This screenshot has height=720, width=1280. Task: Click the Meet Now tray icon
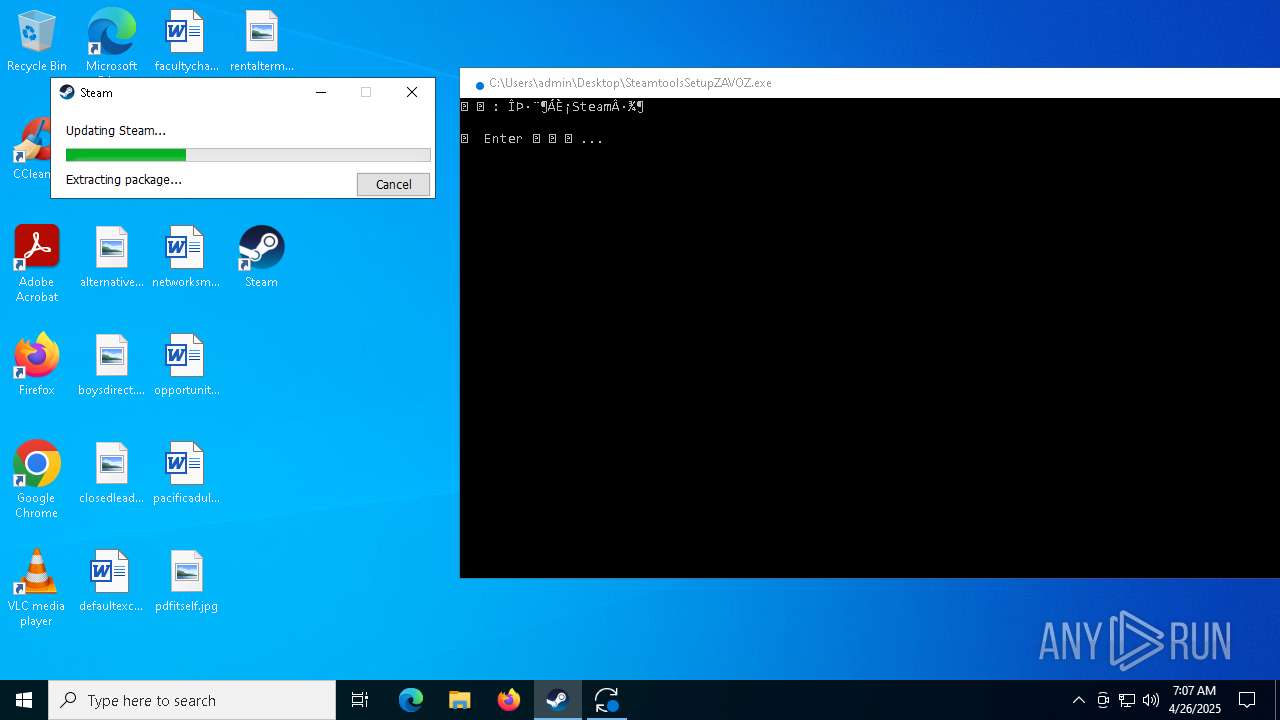click(1103, 700)
